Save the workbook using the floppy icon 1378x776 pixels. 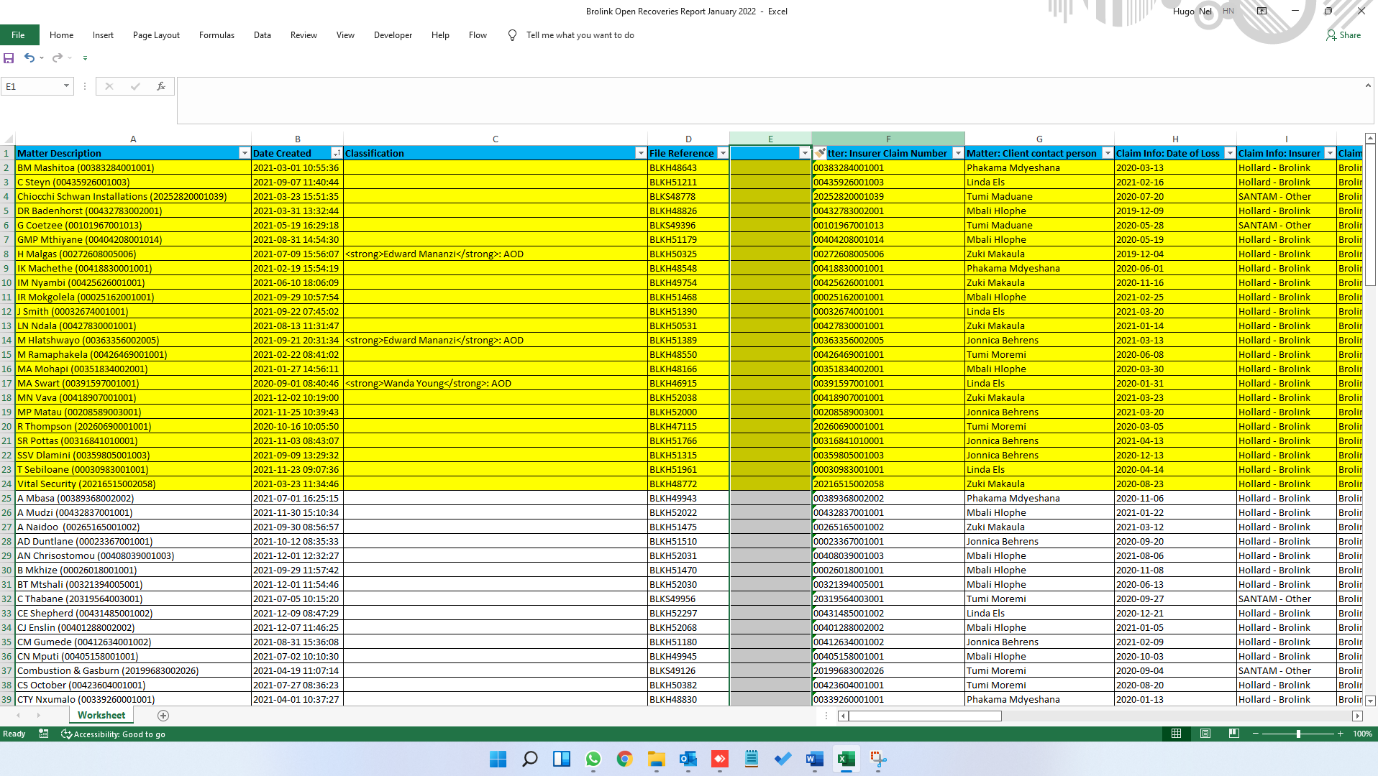pos(9,58)
